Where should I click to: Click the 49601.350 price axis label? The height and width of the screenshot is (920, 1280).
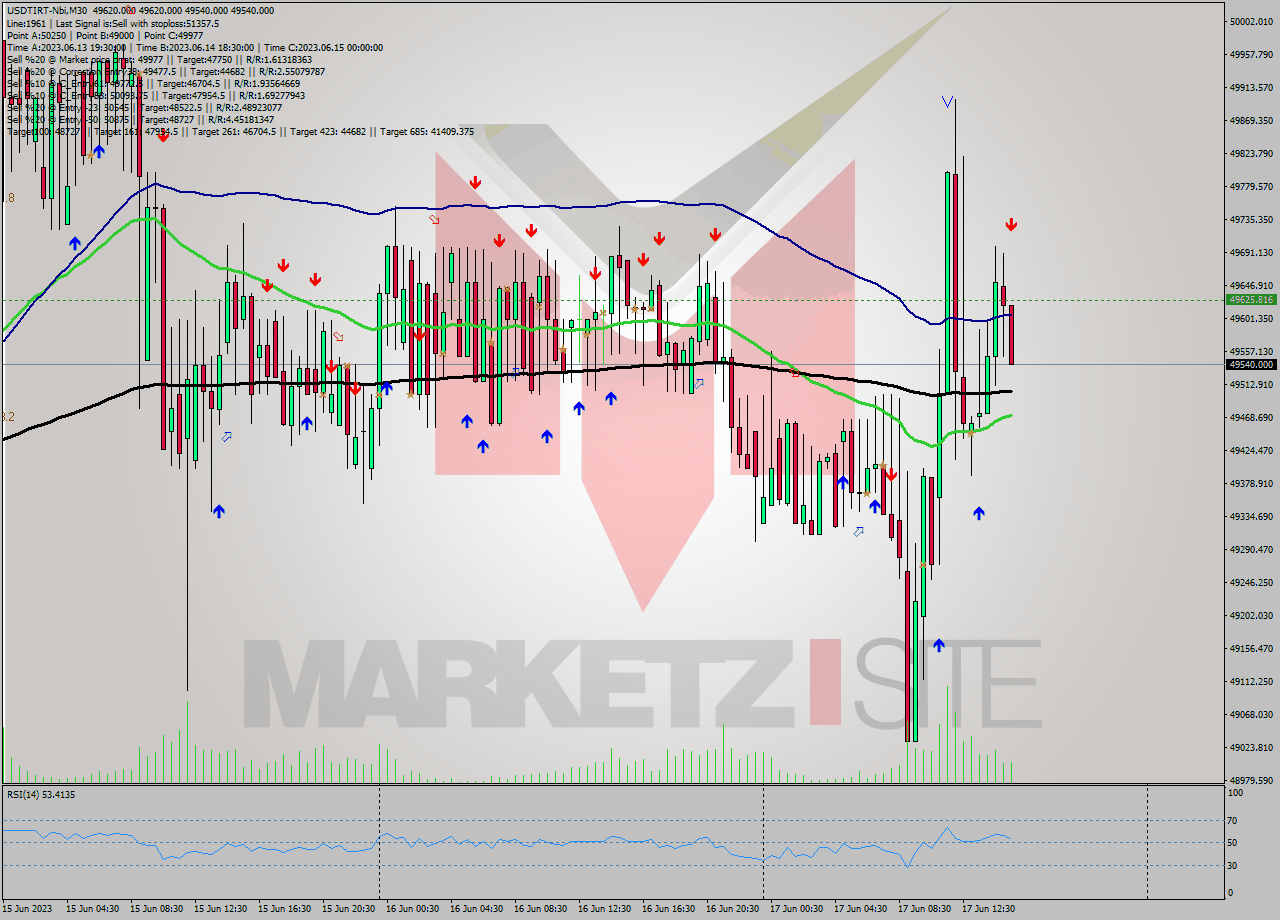(x=1253, y=318)
